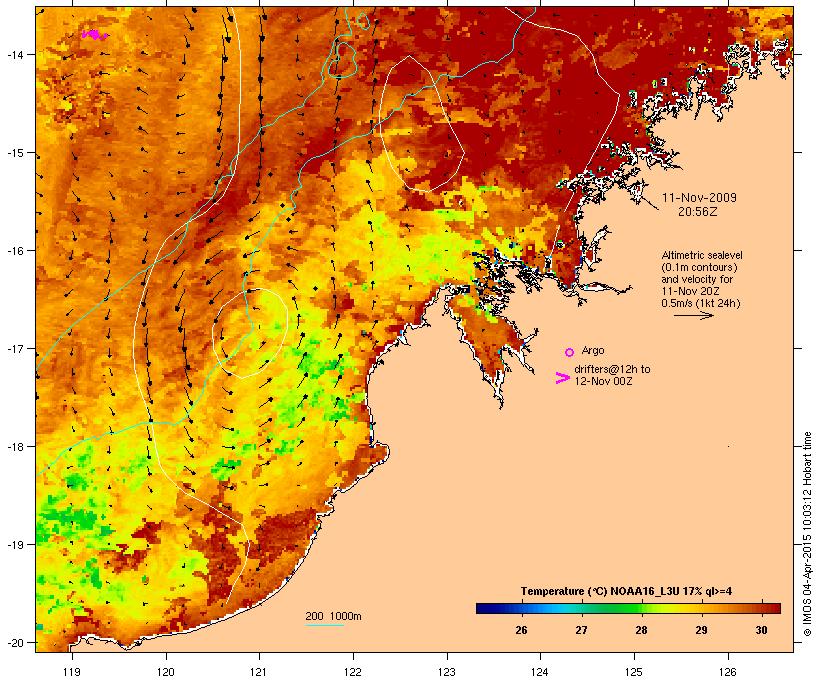Click the '(0.1m contours)' legend text

[699, 267]
